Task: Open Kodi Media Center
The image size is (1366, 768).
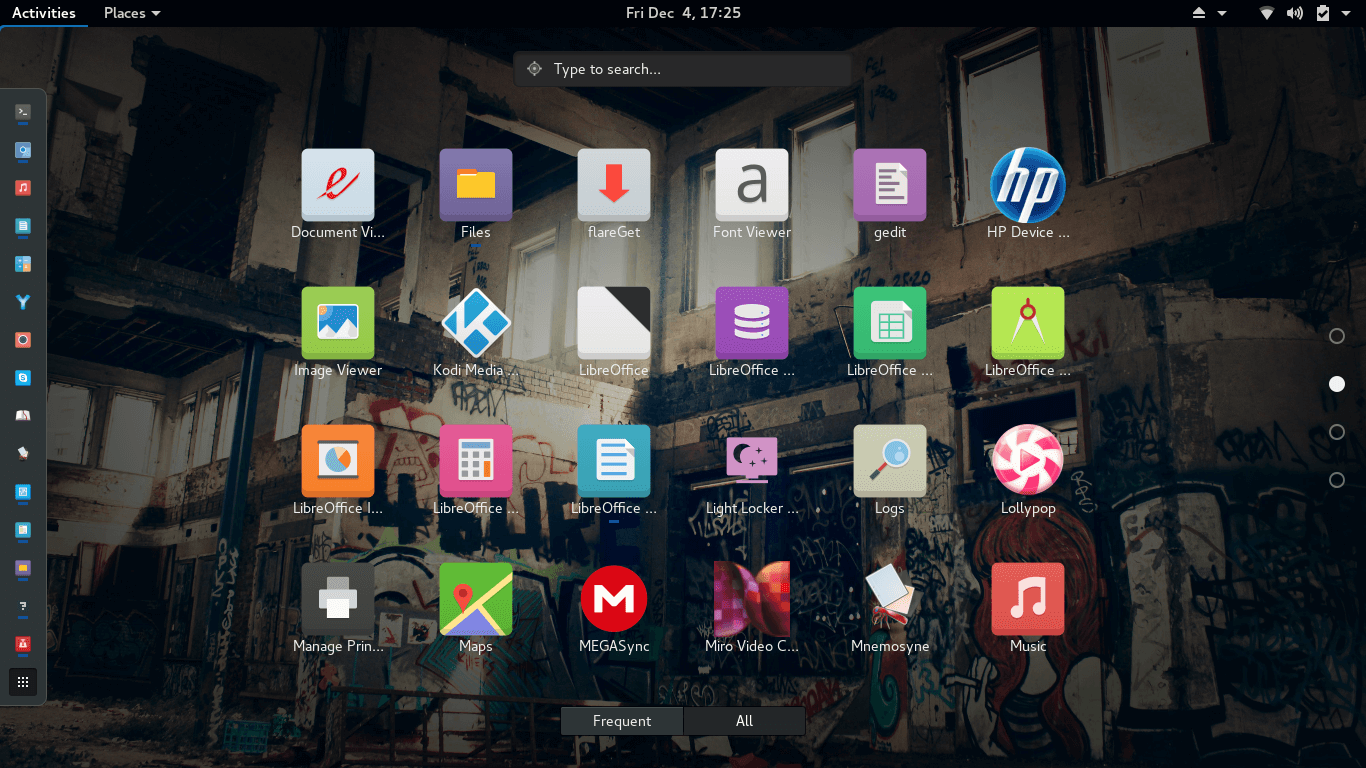Action: [x=476, y=324]
